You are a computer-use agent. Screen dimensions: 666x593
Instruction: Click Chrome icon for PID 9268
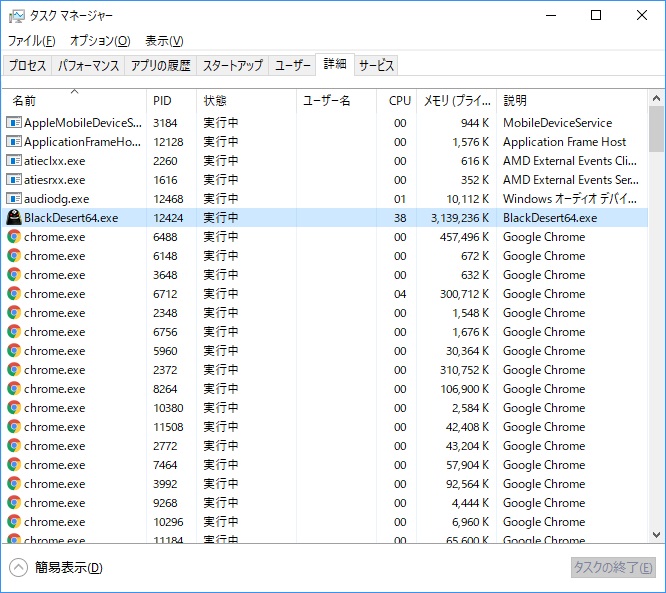(x=14, y=503)
